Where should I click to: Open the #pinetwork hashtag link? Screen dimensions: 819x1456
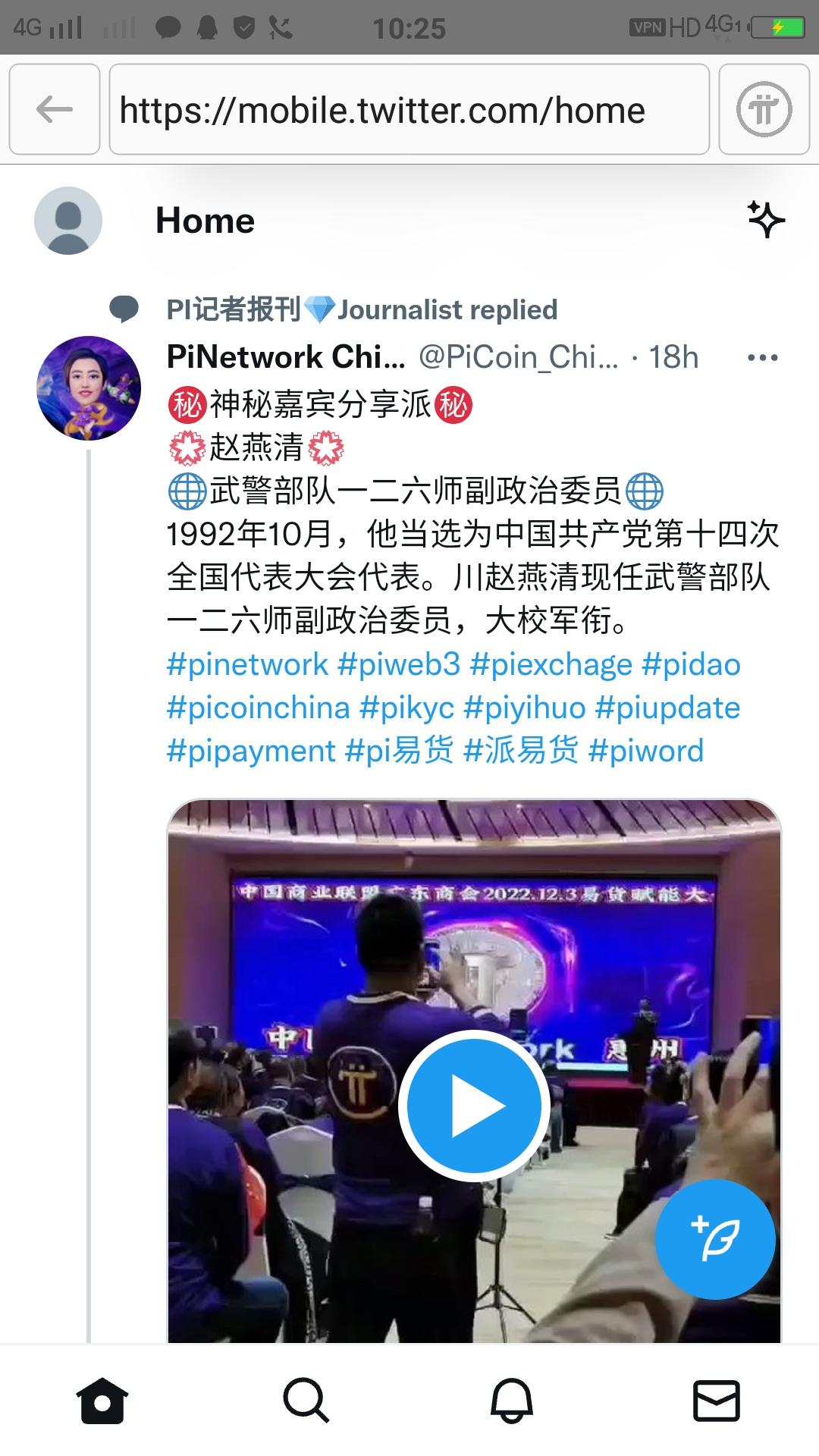247,664
